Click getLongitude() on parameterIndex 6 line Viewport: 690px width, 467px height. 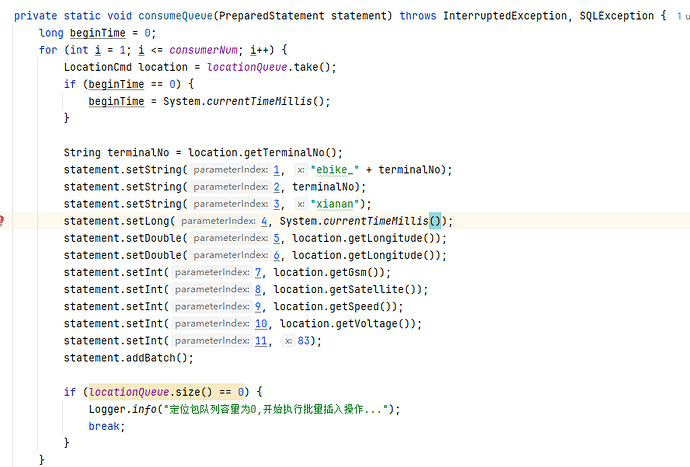point(400,255)
